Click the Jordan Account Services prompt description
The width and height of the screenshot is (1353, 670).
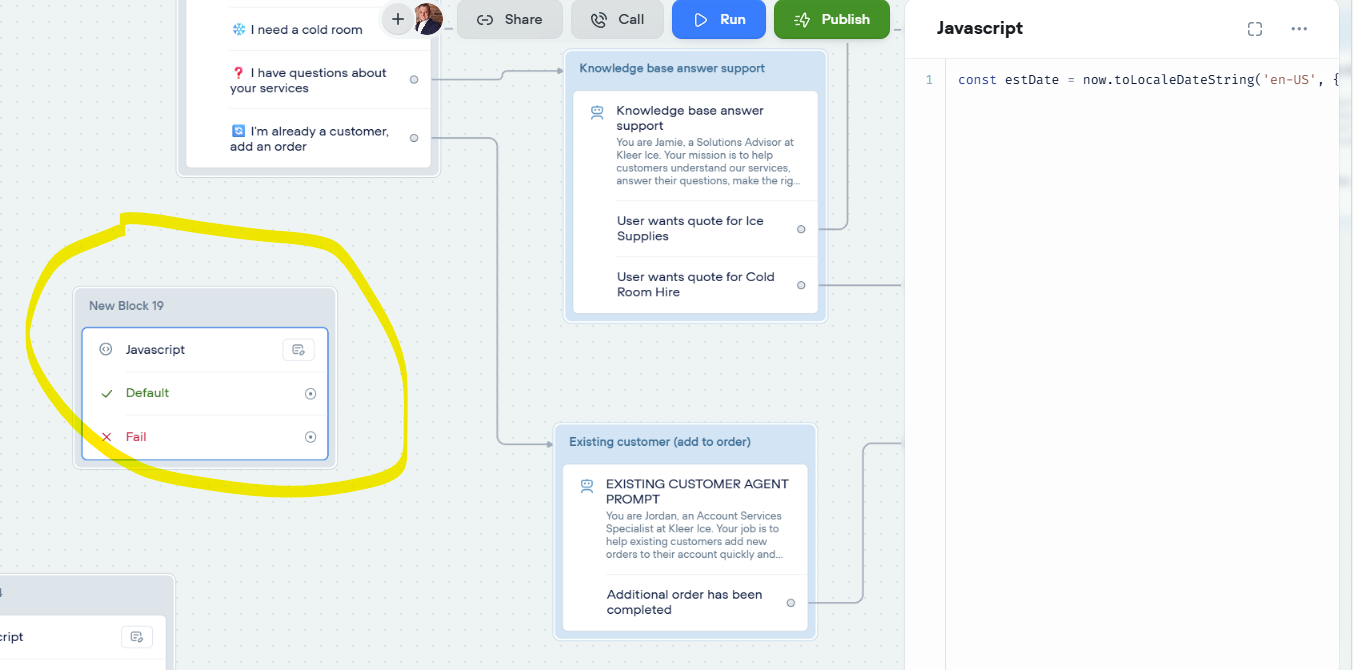tap(695, 536)
